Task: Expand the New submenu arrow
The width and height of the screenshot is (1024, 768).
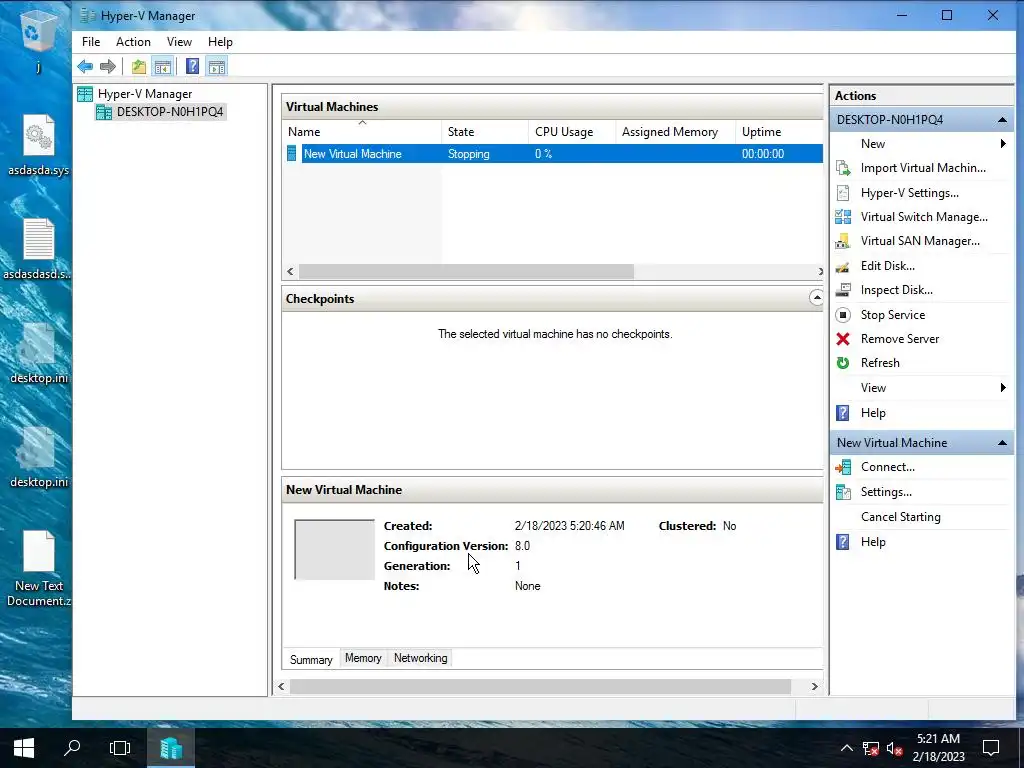Action: click(1004, 144)
